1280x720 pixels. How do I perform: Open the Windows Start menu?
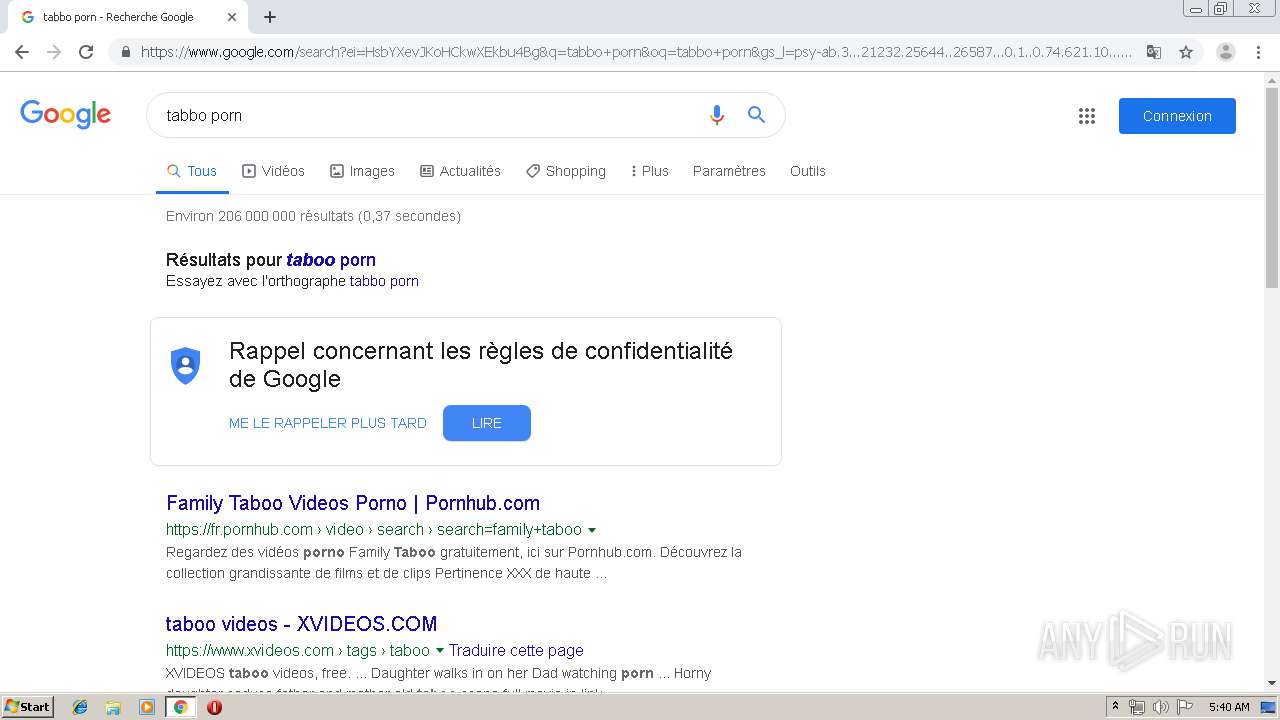point(28,707)
